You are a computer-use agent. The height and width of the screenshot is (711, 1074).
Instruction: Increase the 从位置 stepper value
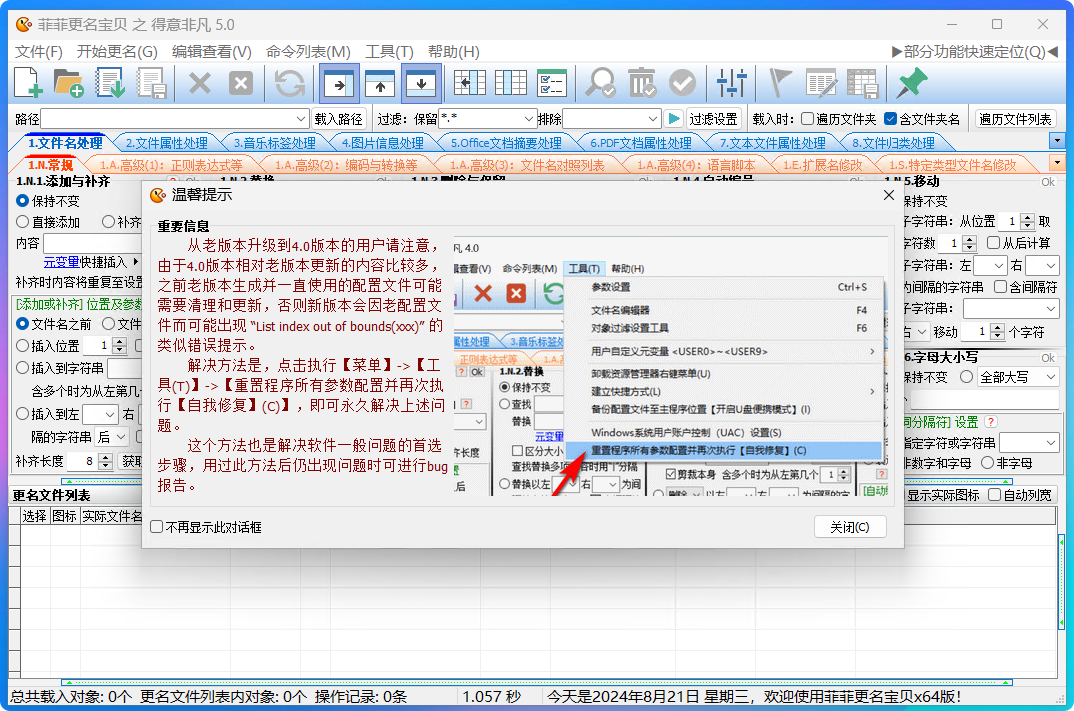click(x=1027, y=217)
